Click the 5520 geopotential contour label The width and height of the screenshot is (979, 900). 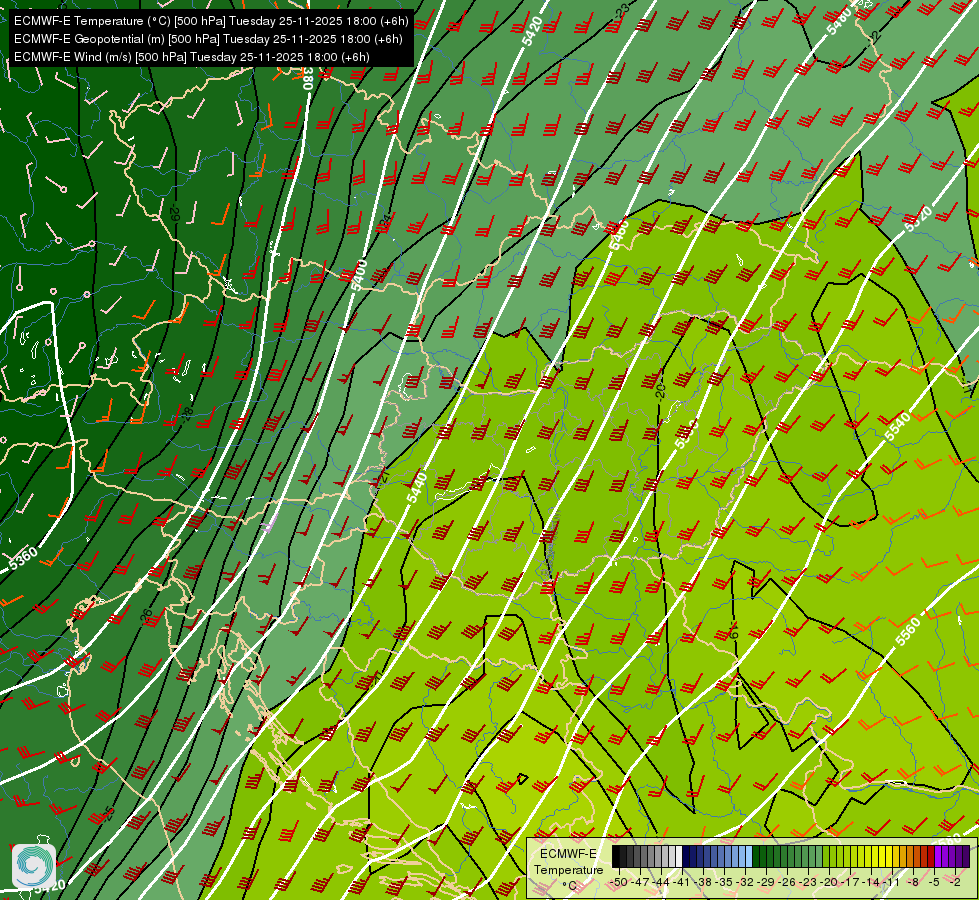918,219
